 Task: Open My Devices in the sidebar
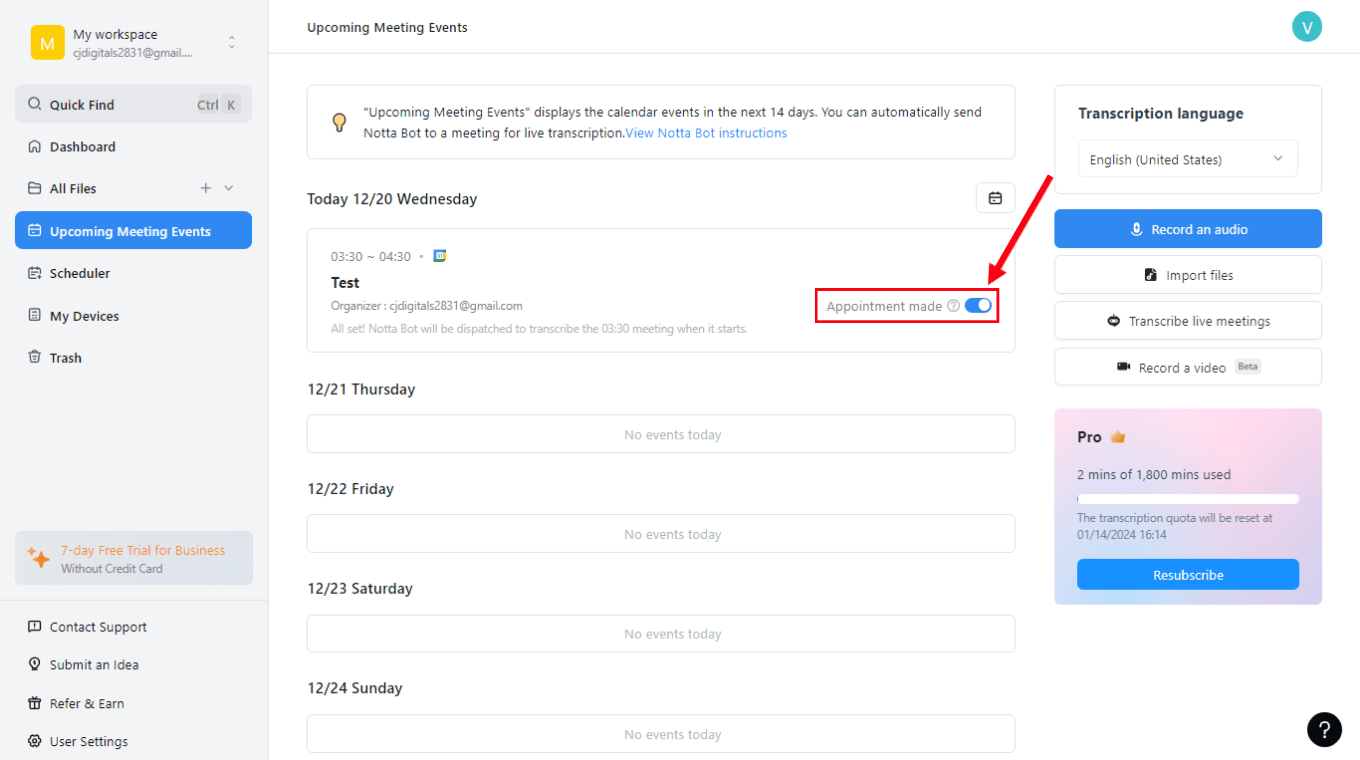(x=133, y=316)
